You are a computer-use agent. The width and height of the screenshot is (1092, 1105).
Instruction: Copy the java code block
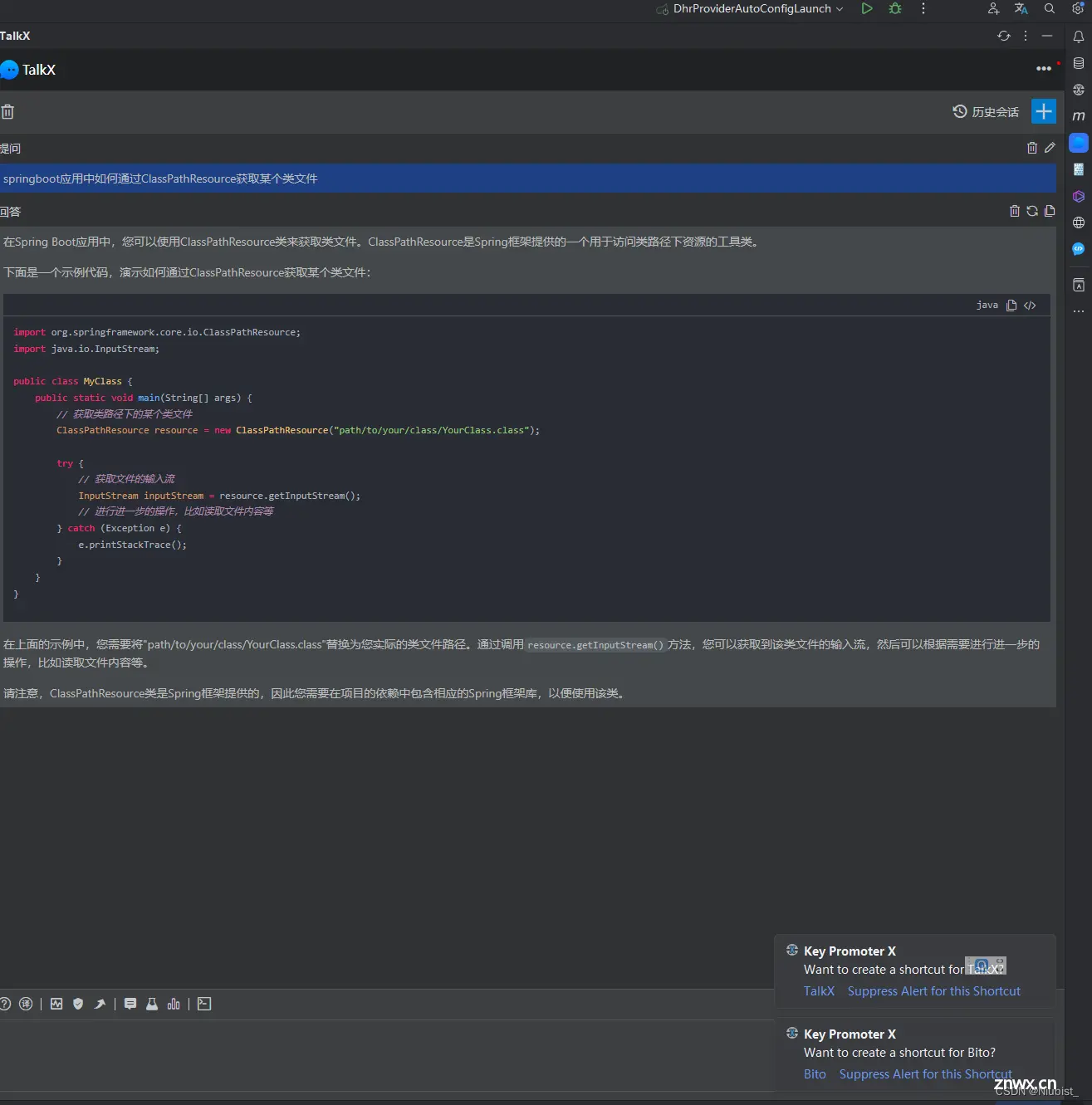pos(1011,306)
